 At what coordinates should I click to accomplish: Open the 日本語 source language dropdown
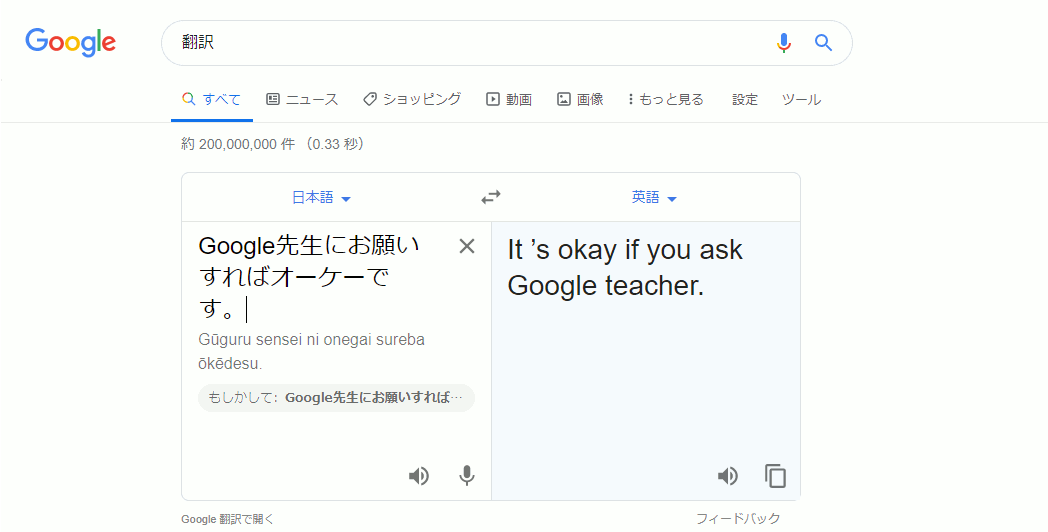pyautogui.click(x=321, y=198)
